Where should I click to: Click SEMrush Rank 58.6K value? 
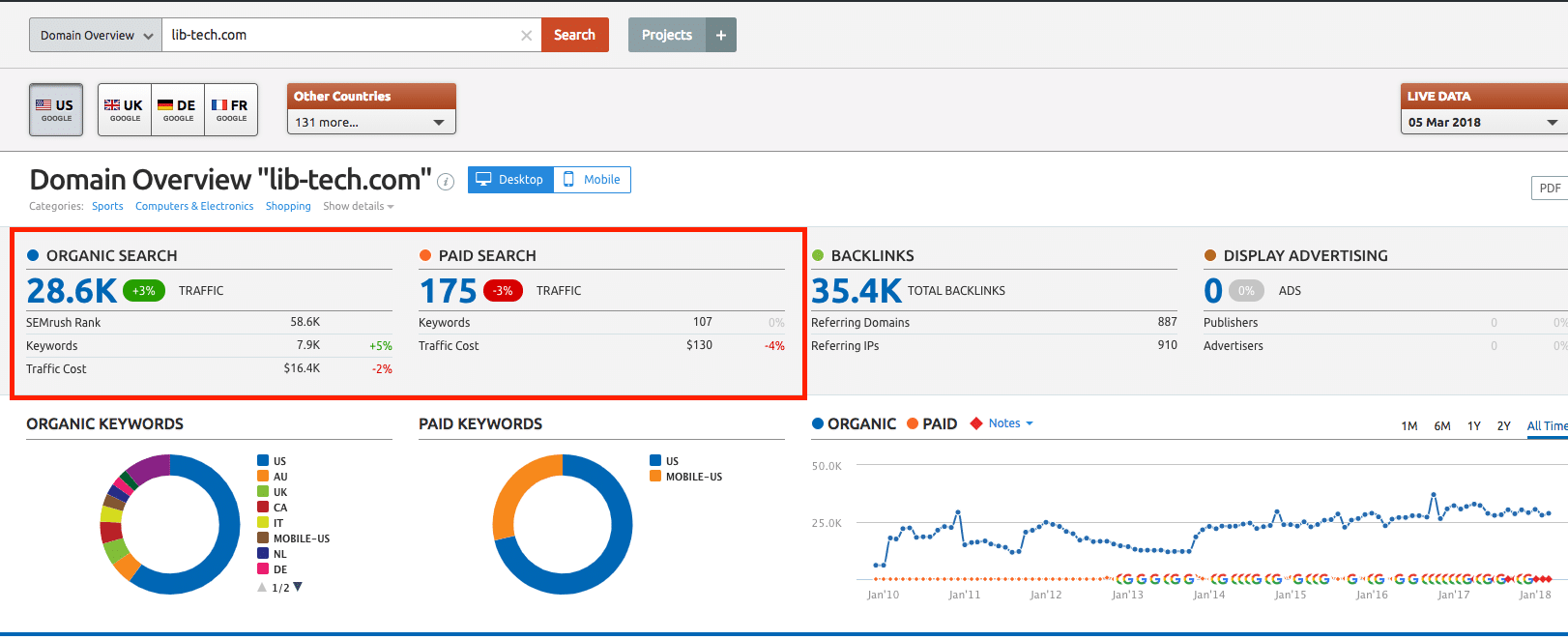pos(305,322)
